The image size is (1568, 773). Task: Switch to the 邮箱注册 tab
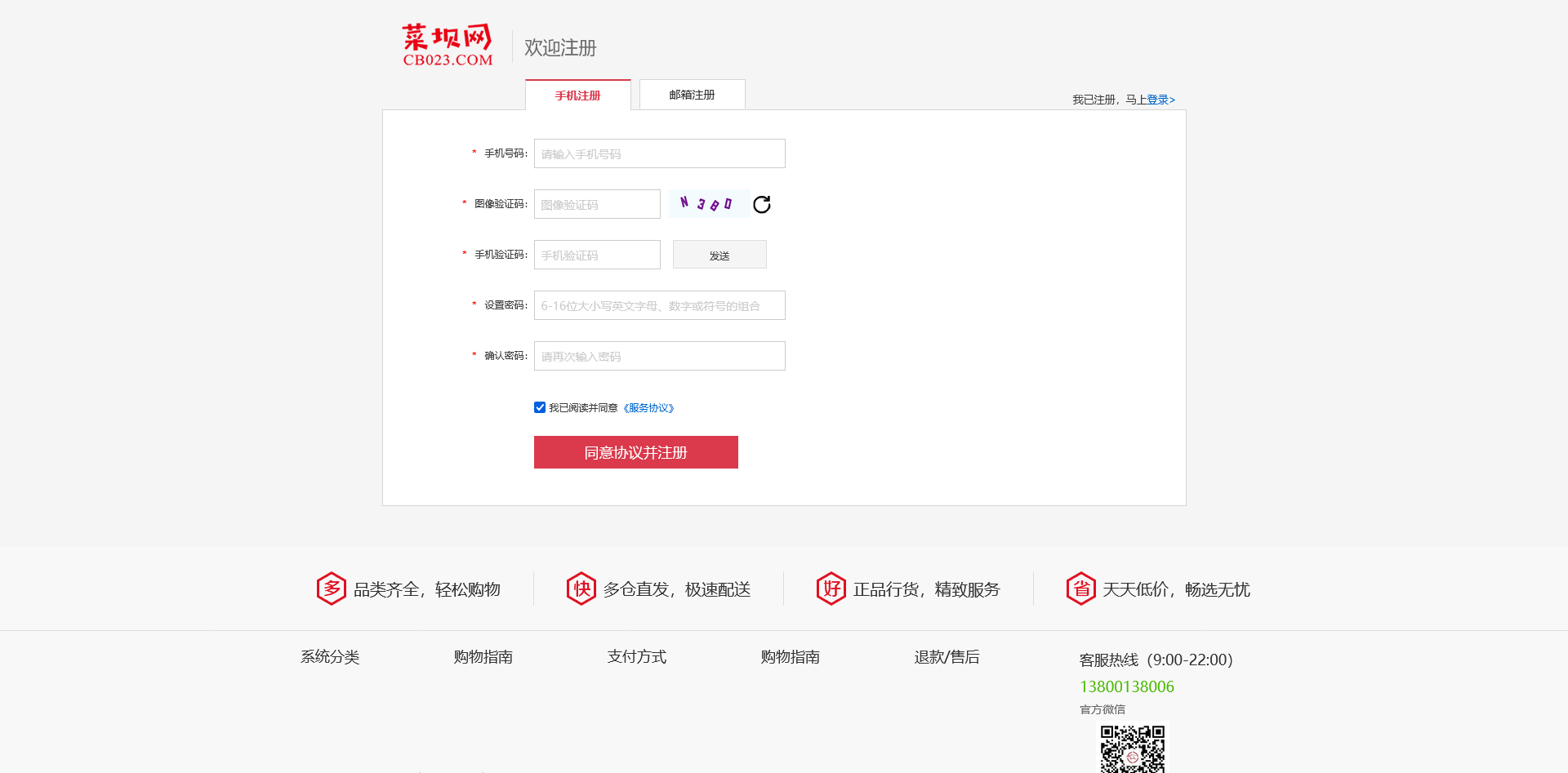tap(693, 95)
